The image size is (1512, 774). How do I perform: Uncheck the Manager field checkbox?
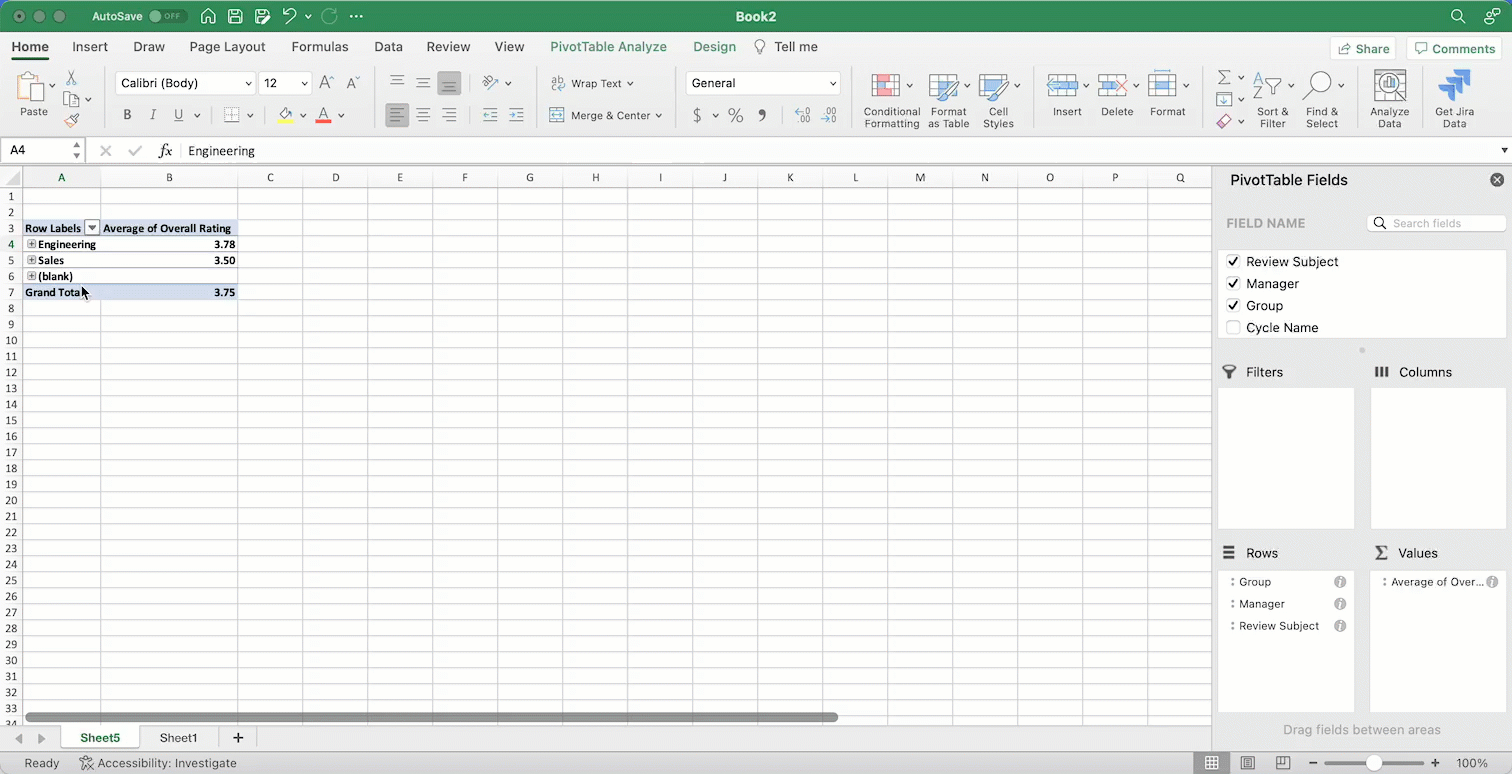1233,283
